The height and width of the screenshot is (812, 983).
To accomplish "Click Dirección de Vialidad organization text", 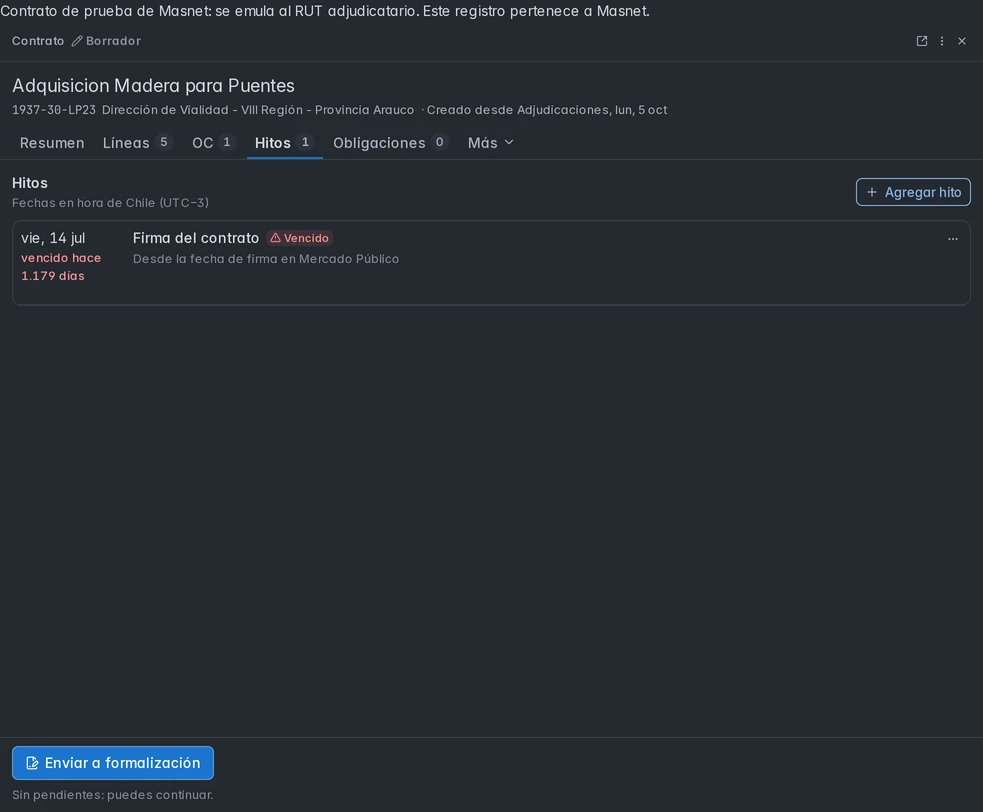I will pyautogui.click(x=258, y=110).
